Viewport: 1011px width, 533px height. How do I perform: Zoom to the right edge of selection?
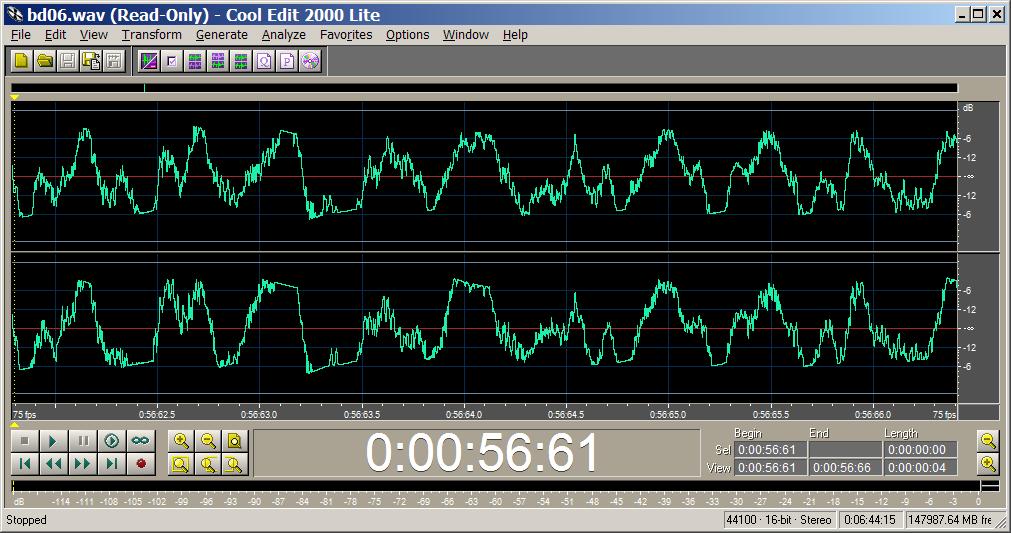235,463
